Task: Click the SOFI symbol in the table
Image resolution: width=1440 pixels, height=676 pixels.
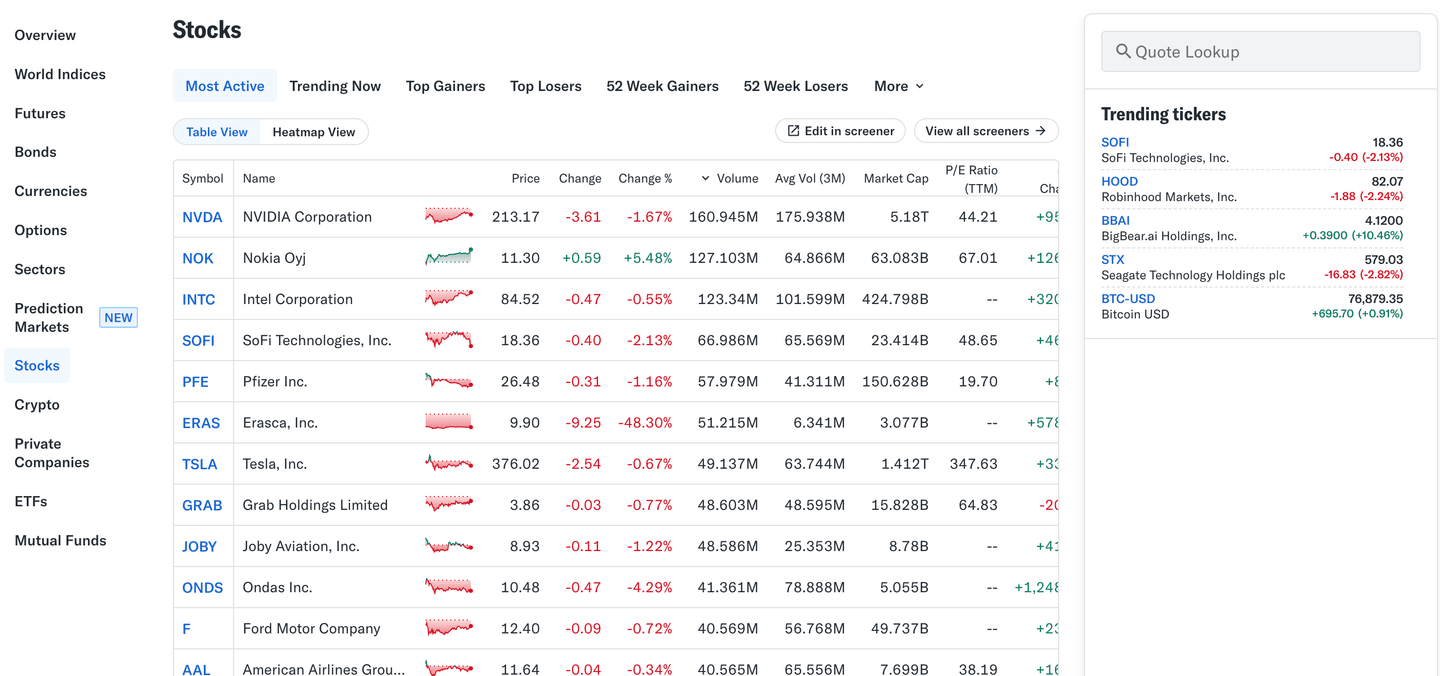Action: (x=198, y=340)
